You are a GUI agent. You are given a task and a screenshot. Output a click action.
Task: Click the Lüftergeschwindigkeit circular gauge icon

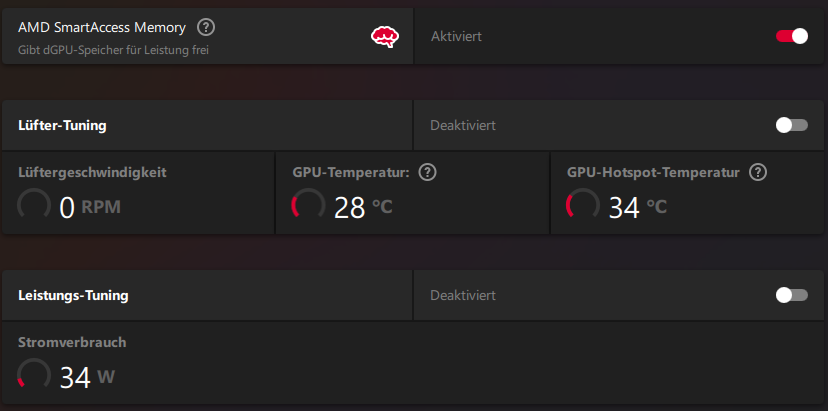[x=34, y=206]
